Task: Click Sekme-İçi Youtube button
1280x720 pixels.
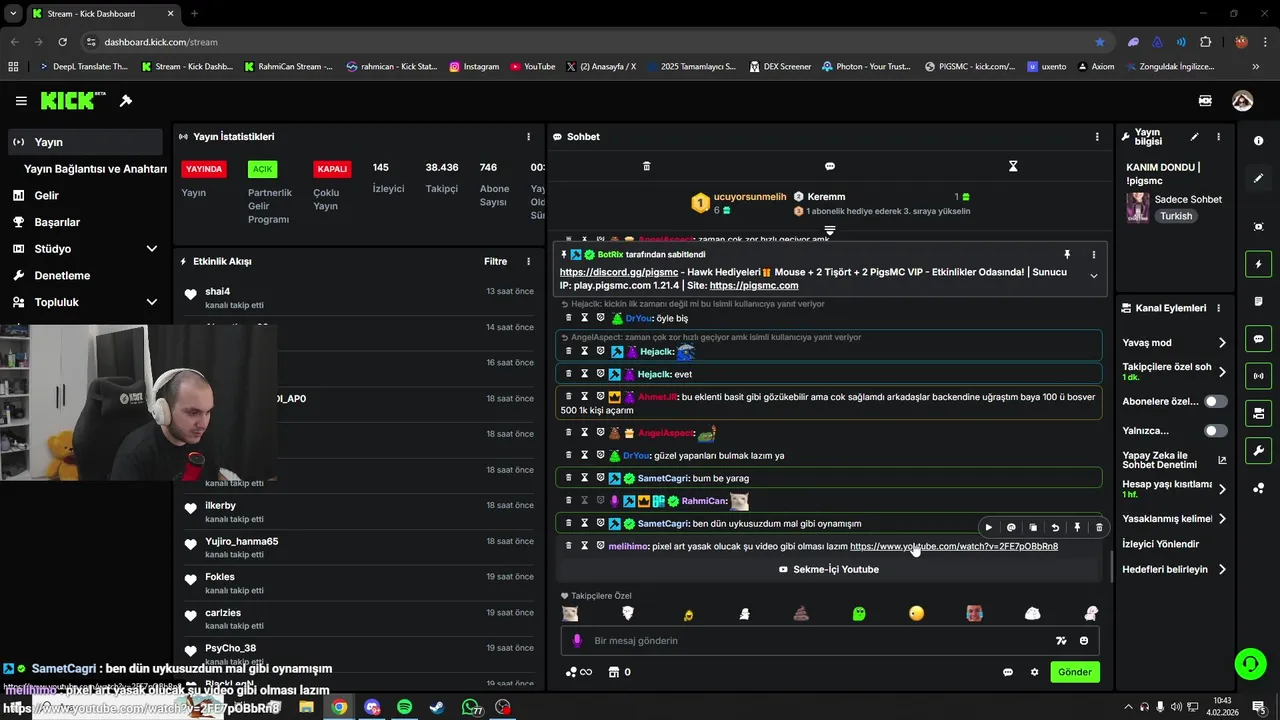Action: pyautogui.click(x=829, y=570)
